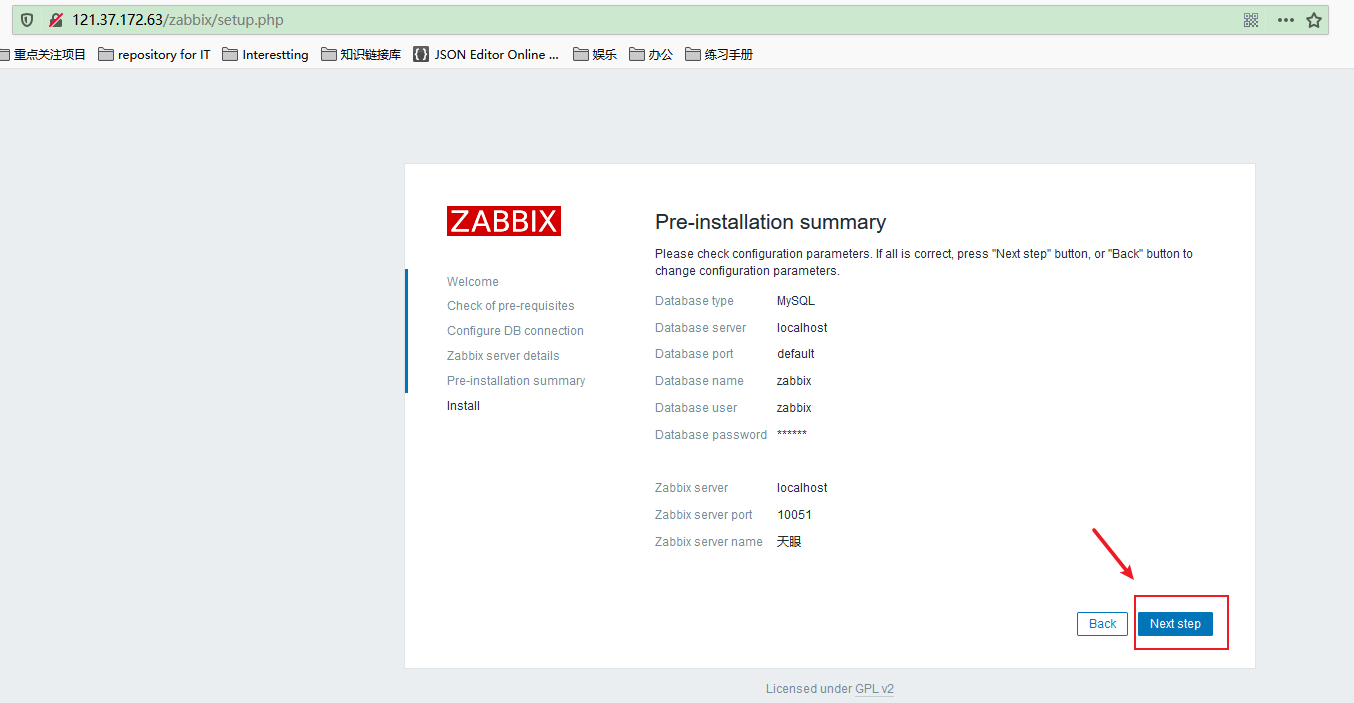Select the Check of pre-requisites step

pyautogui.click(x=511, y=305)
